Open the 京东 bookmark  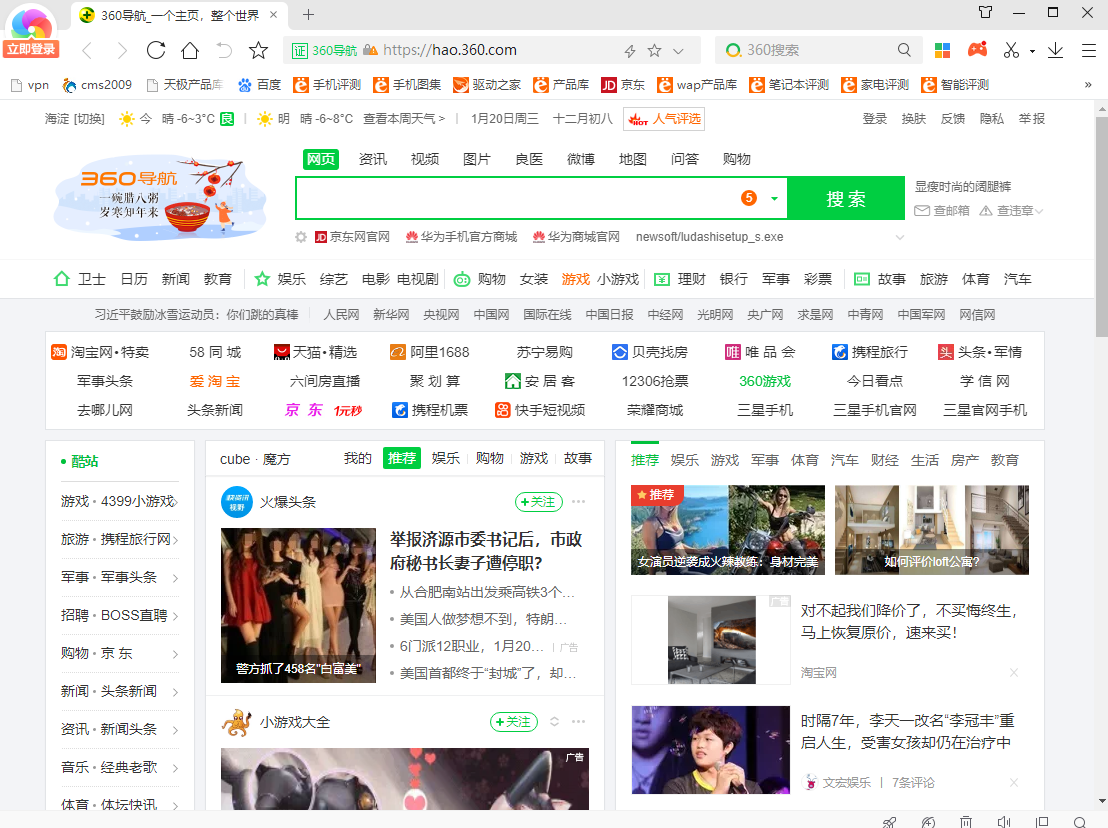tap(623, 85)
